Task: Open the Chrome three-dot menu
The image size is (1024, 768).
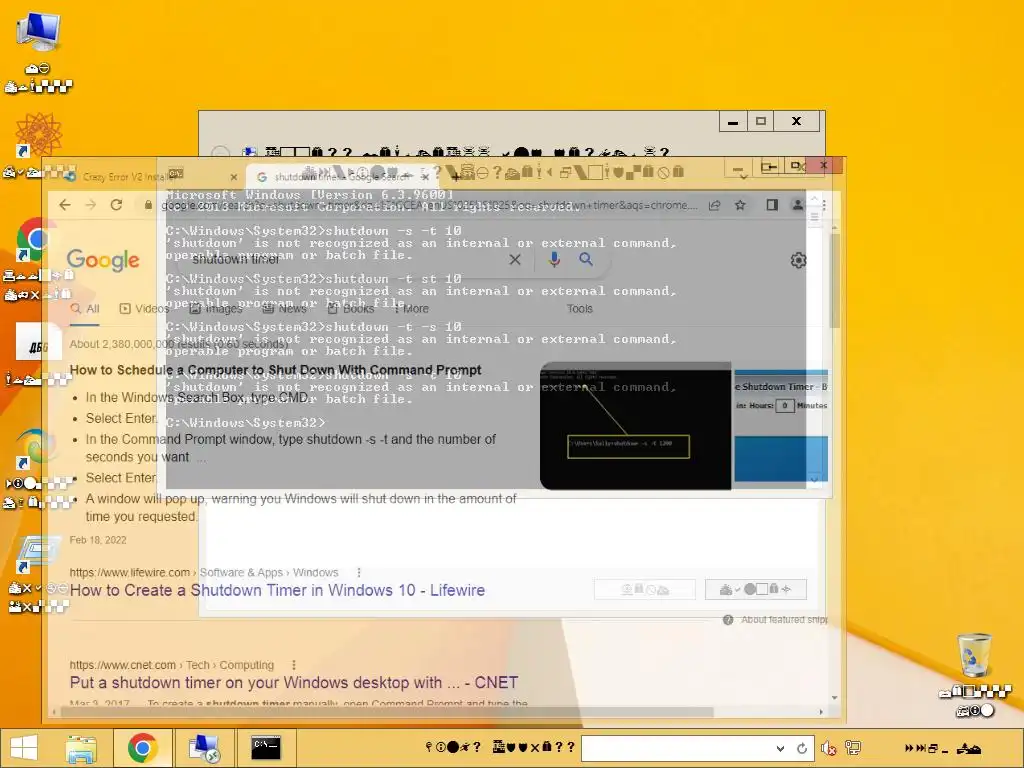Action: pos(824,205)
